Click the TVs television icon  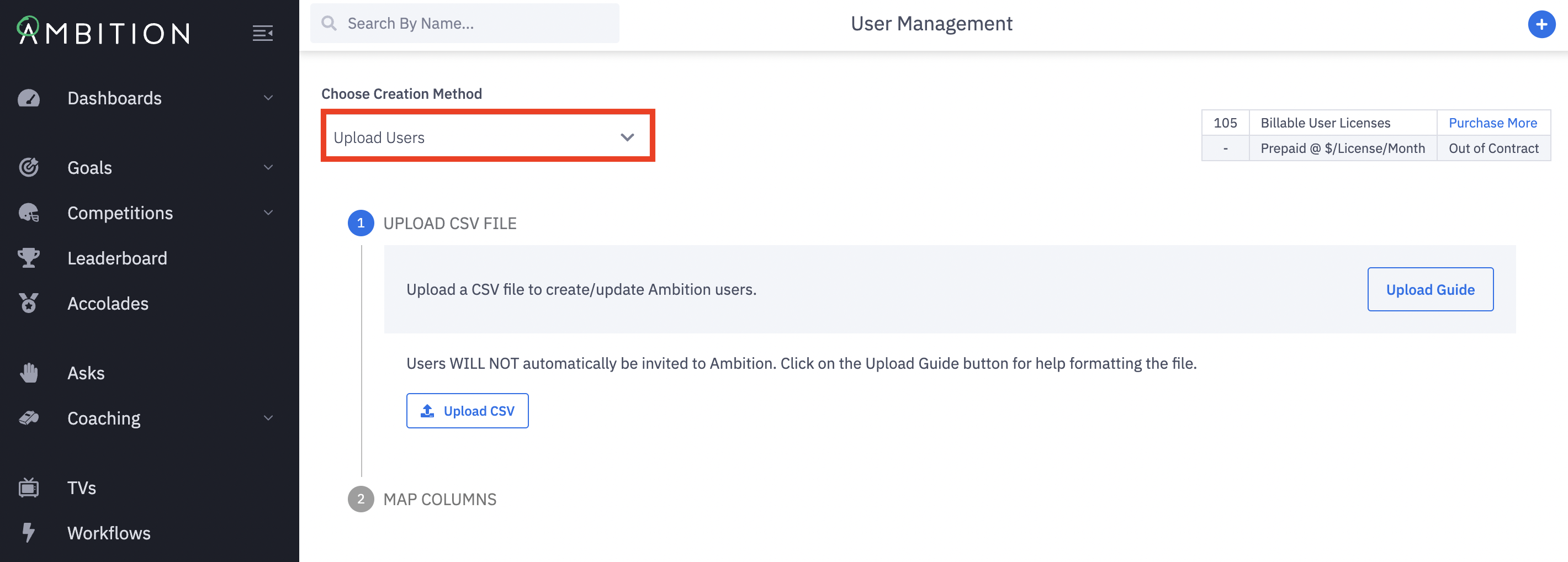[x=29, y=487]
